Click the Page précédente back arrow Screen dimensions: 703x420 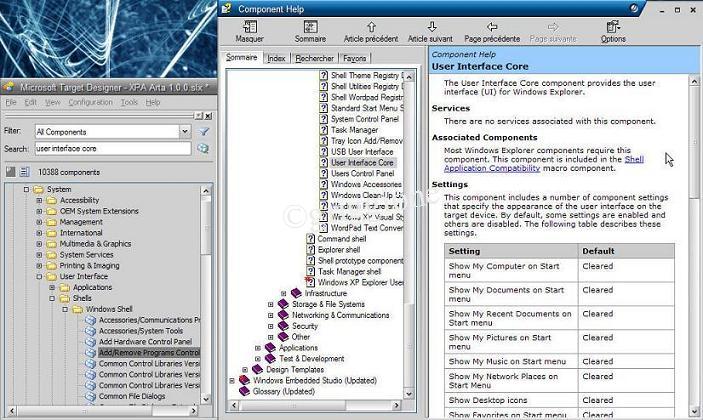coord(492,27)
